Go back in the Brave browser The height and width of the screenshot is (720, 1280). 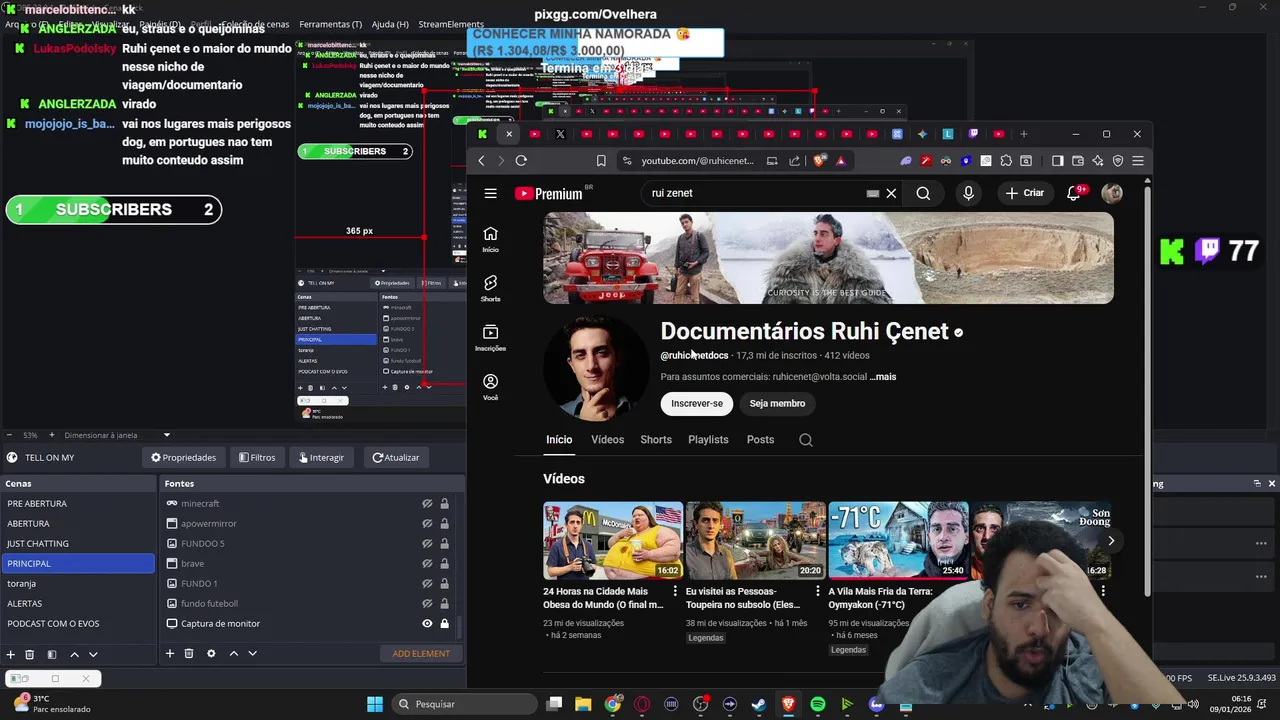pos(481,160)
